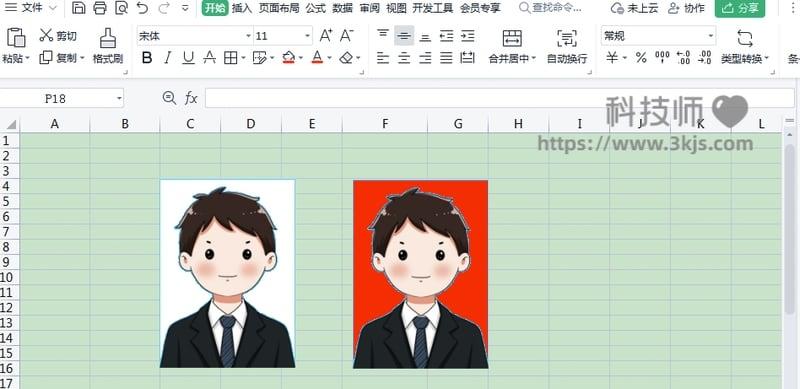Screen dimensions: 800x389
Task: Open the fill color dropdown arrow
Action: (301, 58)
